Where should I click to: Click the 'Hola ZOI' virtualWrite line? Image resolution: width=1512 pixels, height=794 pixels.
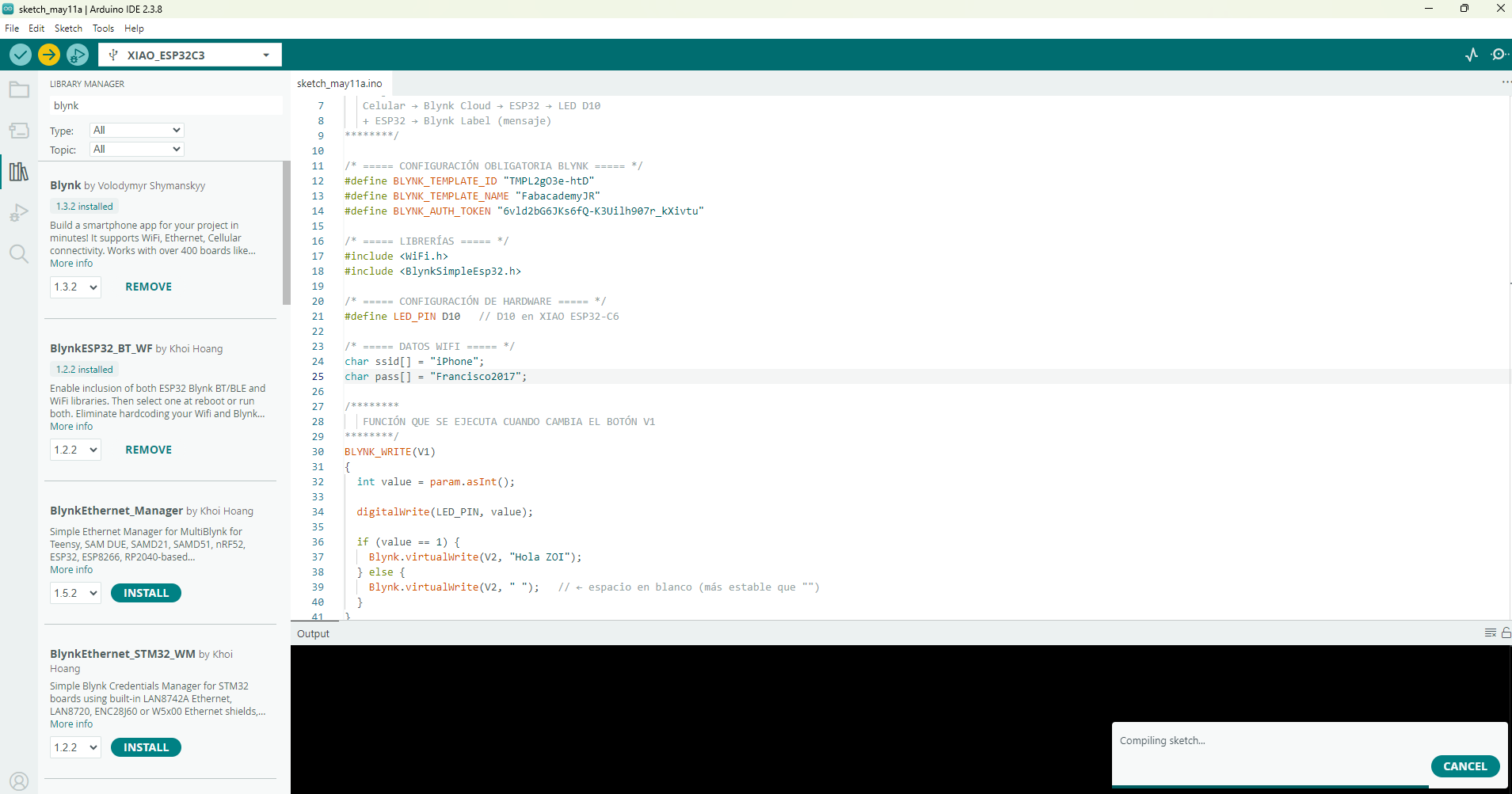474,557
